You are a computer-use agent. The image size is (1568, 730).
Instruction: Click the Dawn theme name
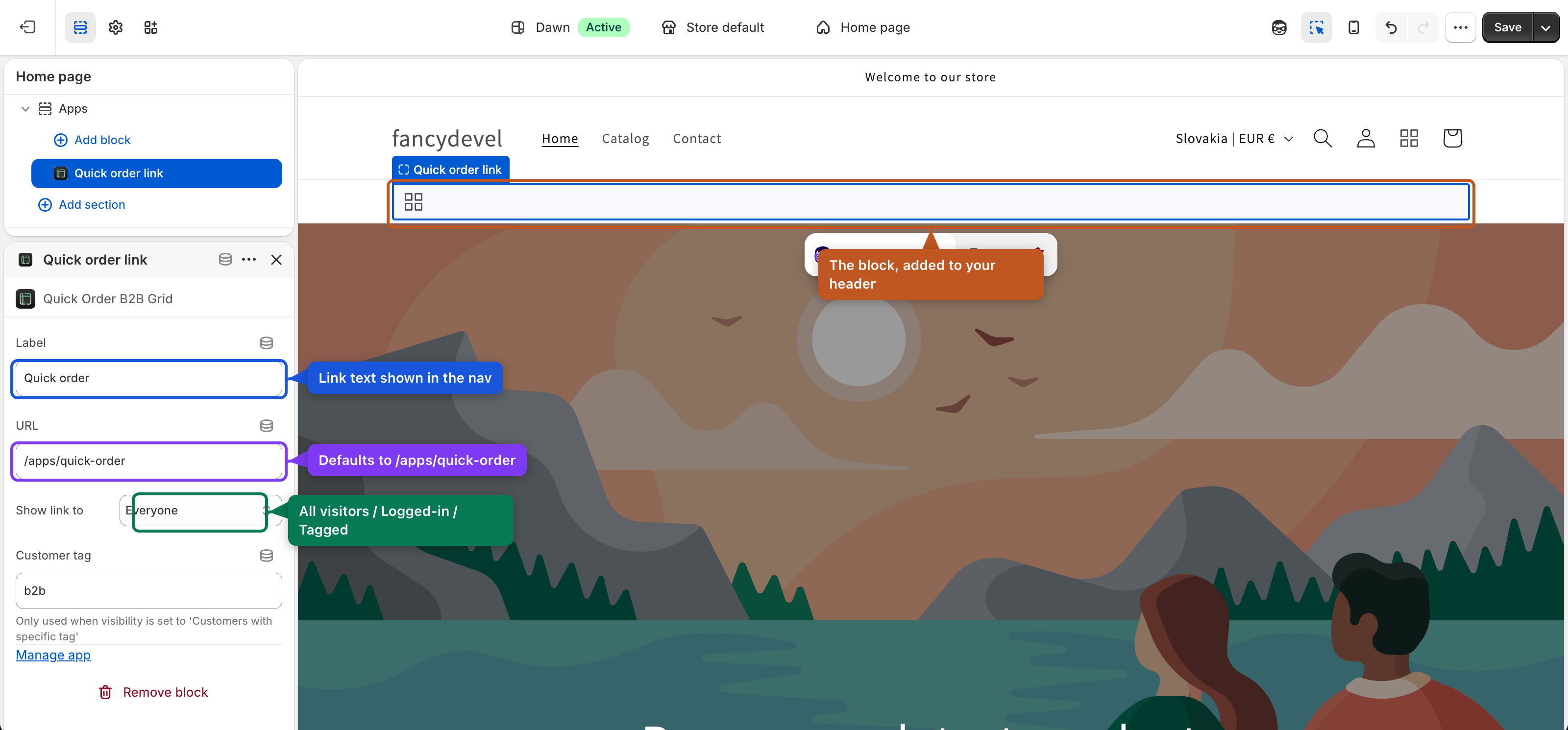click(x=552, y=27)
